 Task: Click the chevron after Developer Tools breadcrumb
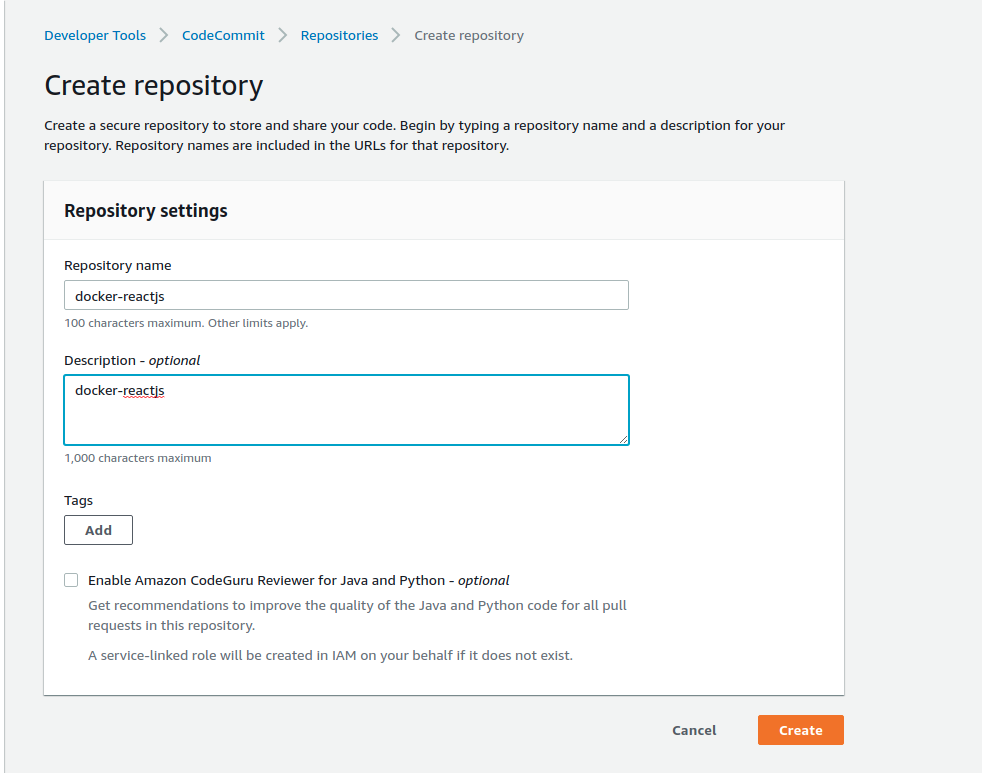(x=164, y=35)
